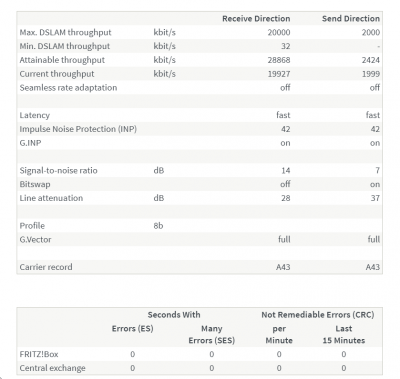Click the Many Errors (SES) column header

[212, 334]
